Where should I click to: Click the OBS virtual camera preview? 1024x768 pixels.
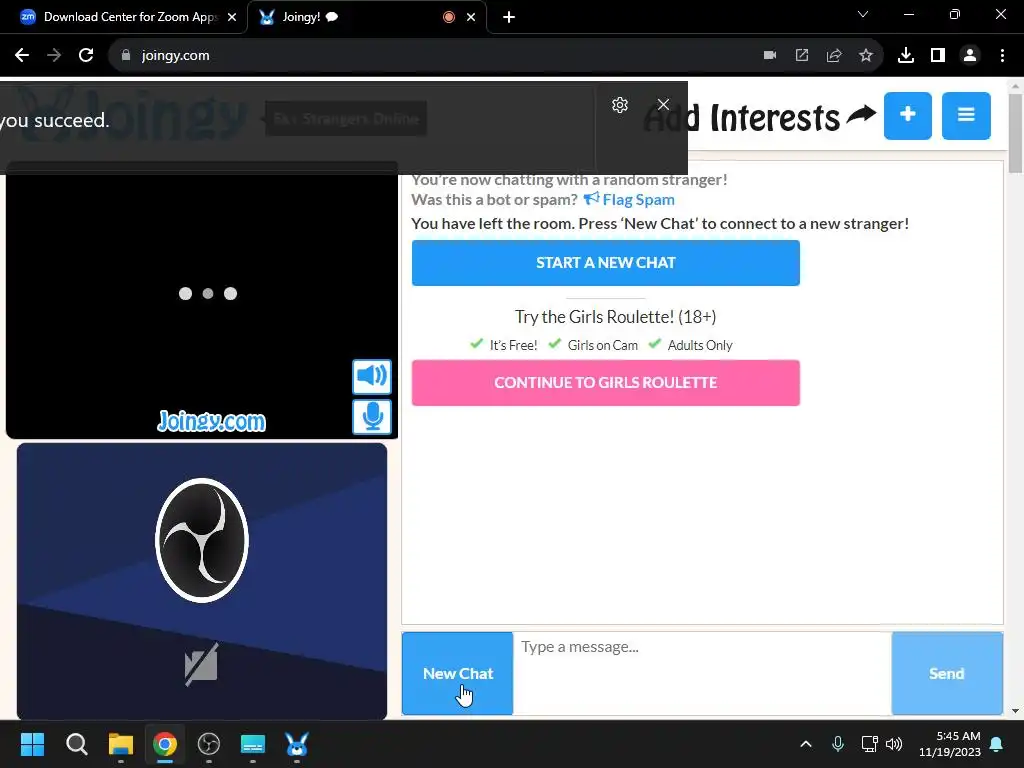tap(202, 581)
